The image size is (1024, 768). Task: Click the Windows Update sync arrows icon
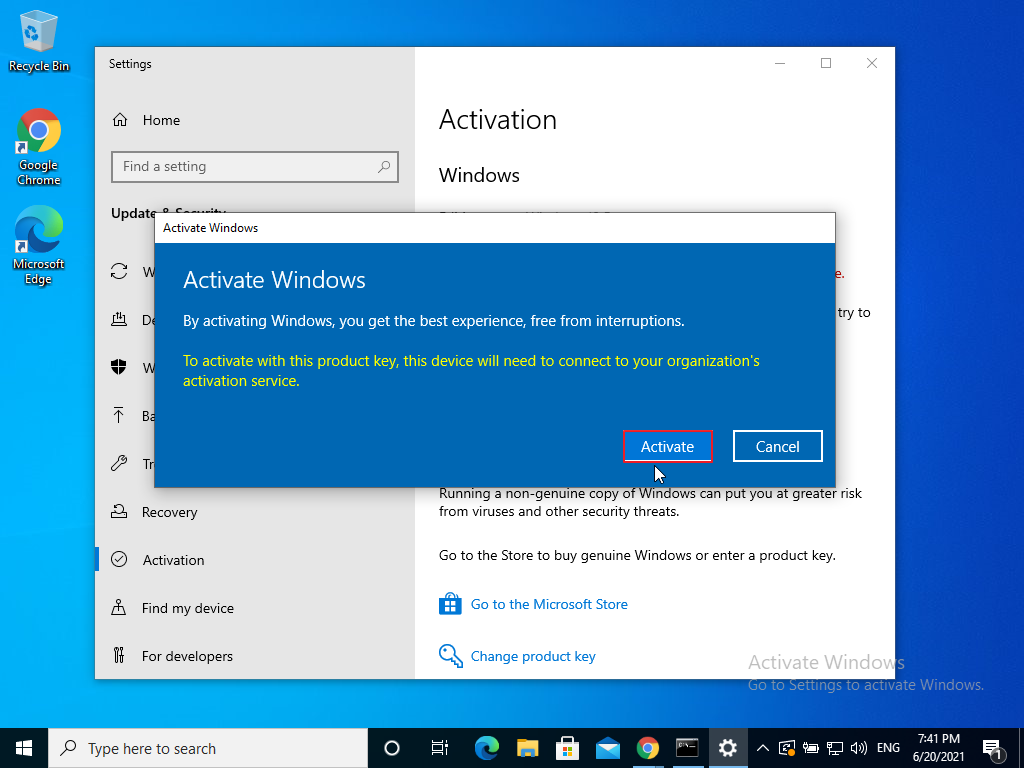[119, 271]
